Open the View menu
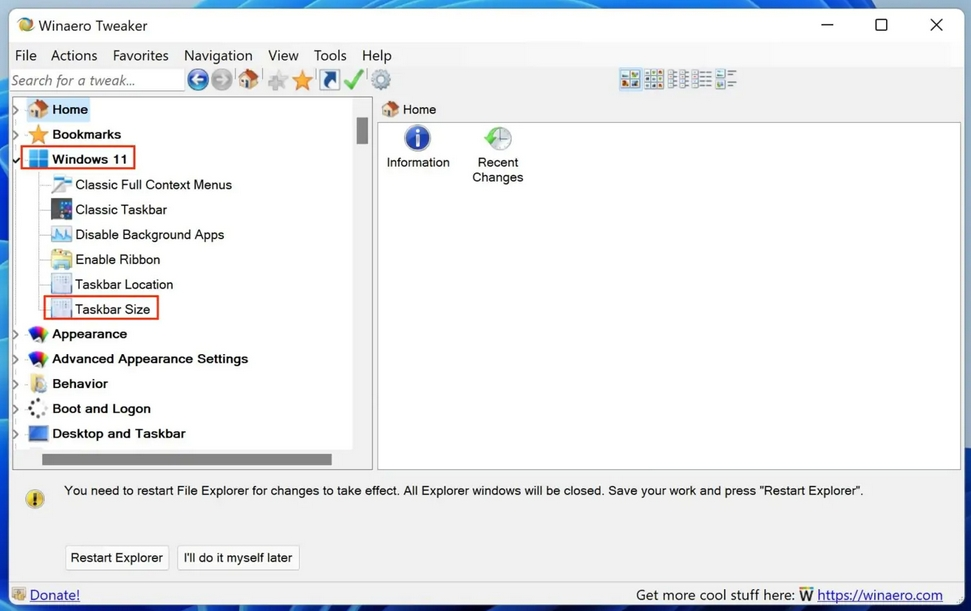 click(x=283, y=55)
